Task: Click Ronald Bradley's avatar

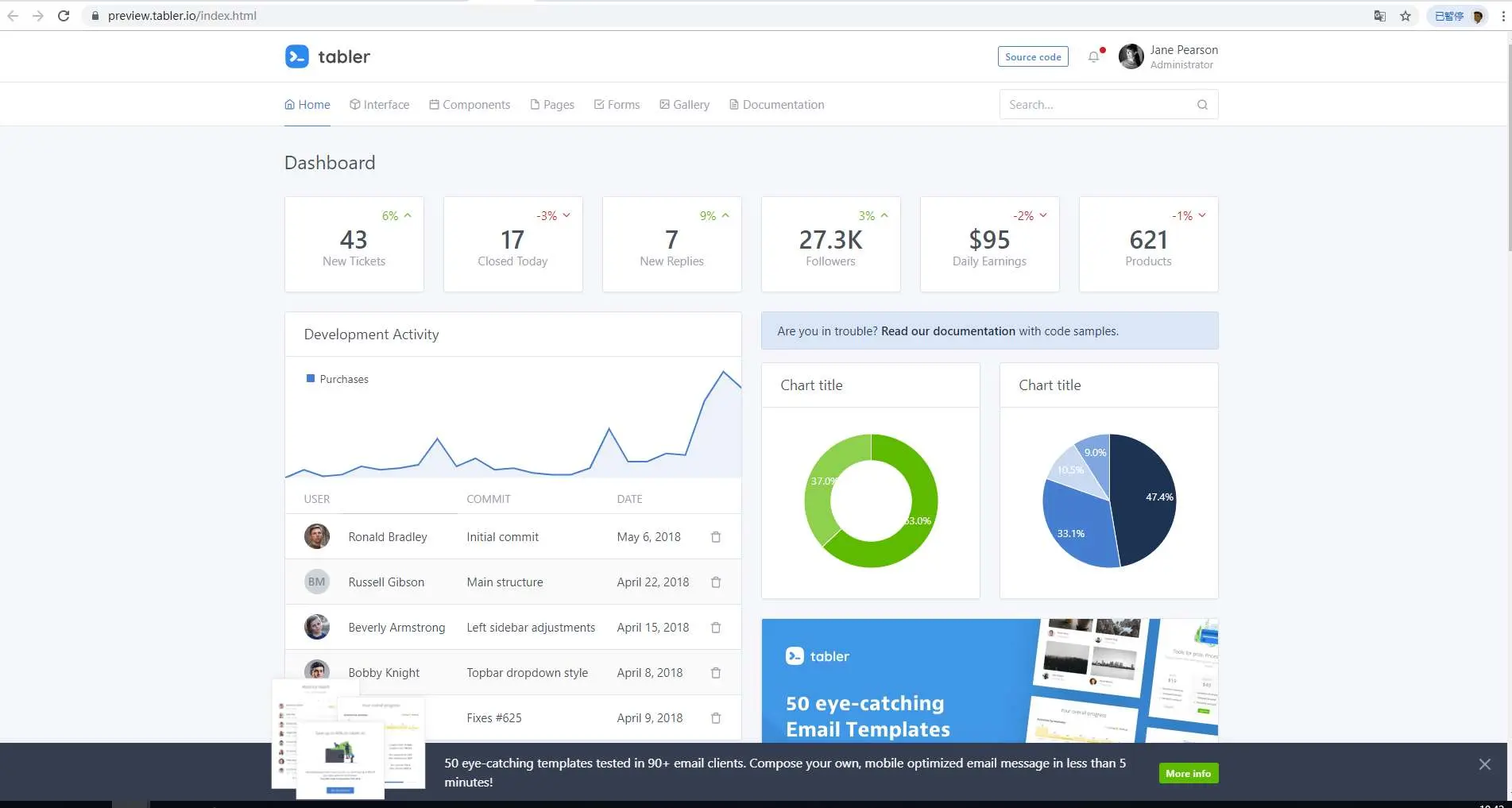Action: pyautogui.click(x=317, y=536)
